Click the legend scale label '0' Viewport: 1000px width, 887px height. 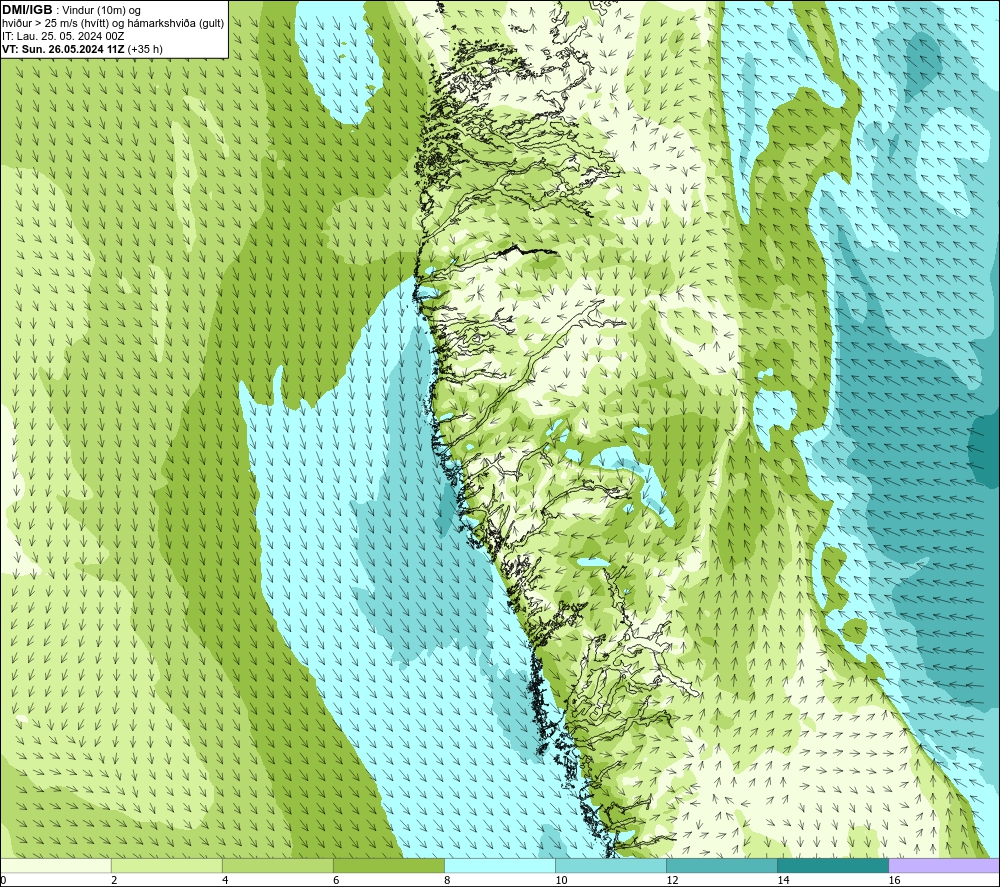coord(3,881)
